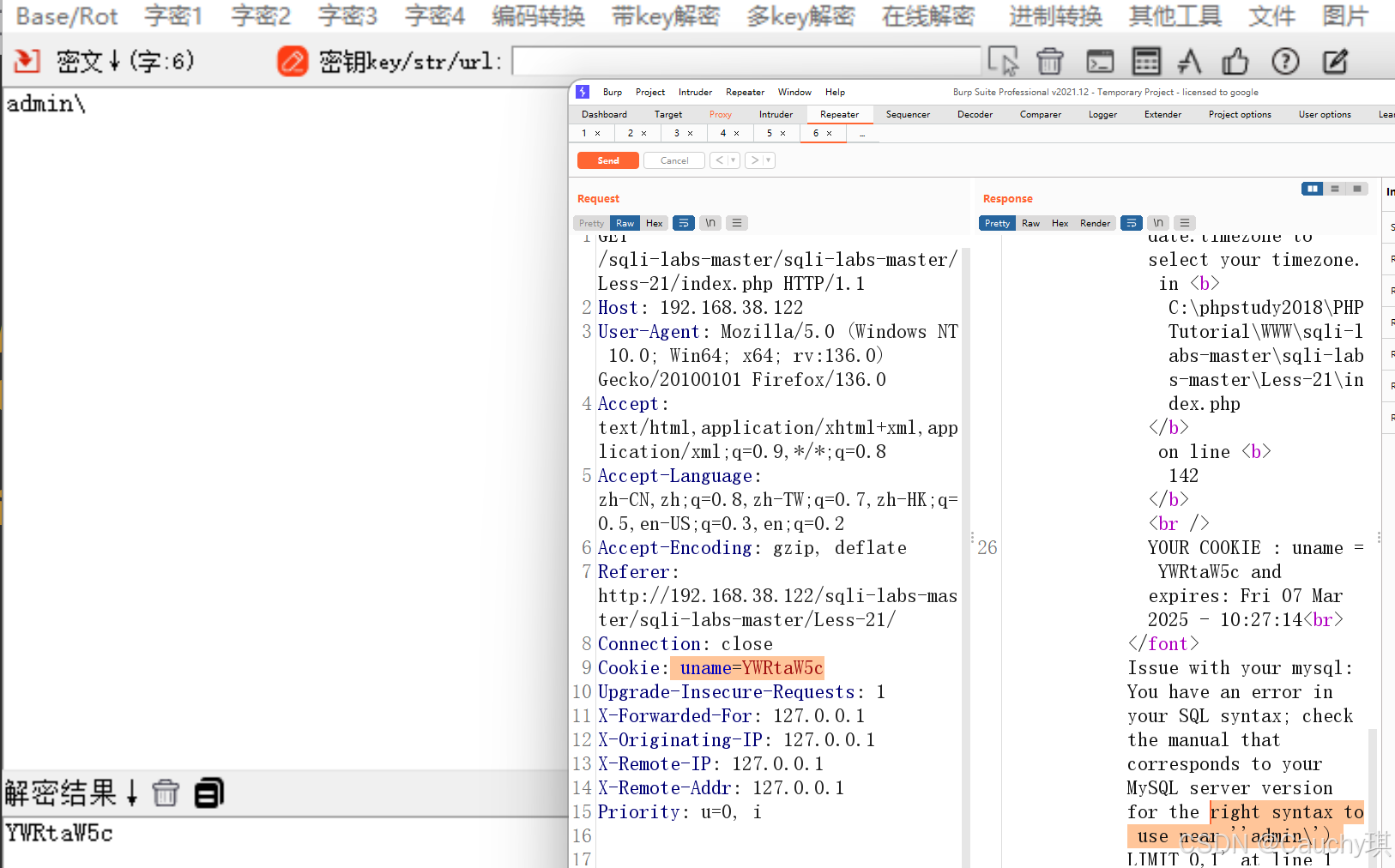1395x868 pixels.
Task: Expand the '...' tab overflow in Repeater
Action: [x=863, y=133]
